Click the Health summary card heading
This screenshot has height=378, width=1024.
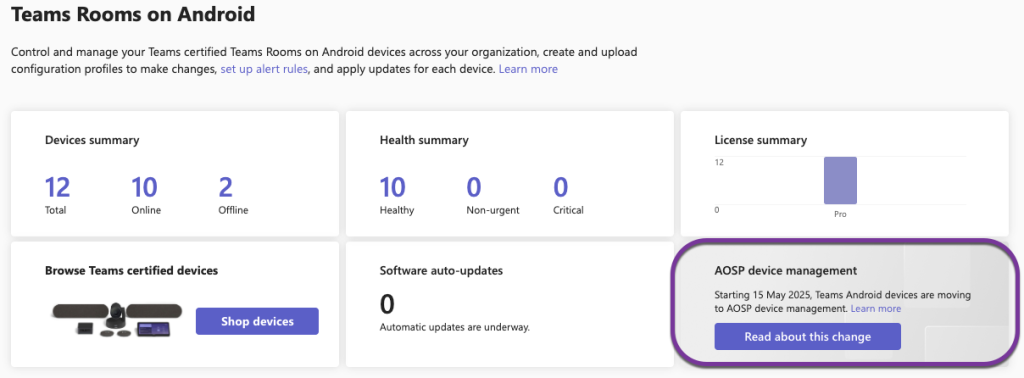(424, 140)
